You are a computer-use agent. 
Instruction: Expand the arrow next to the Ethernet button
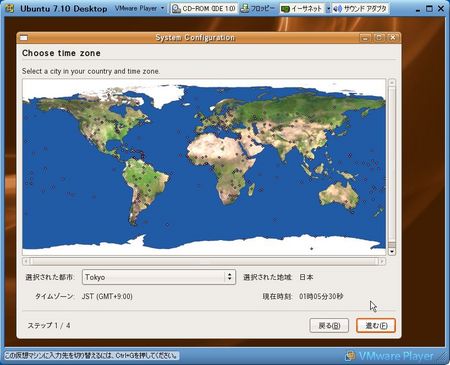click(328, 9)
